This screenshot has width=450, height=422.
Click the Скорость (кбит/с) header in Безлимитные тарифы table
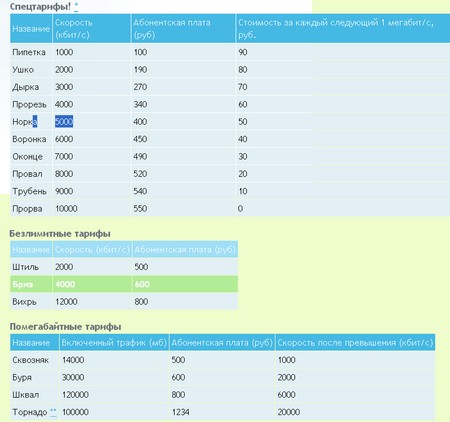[x=92, y=250]
